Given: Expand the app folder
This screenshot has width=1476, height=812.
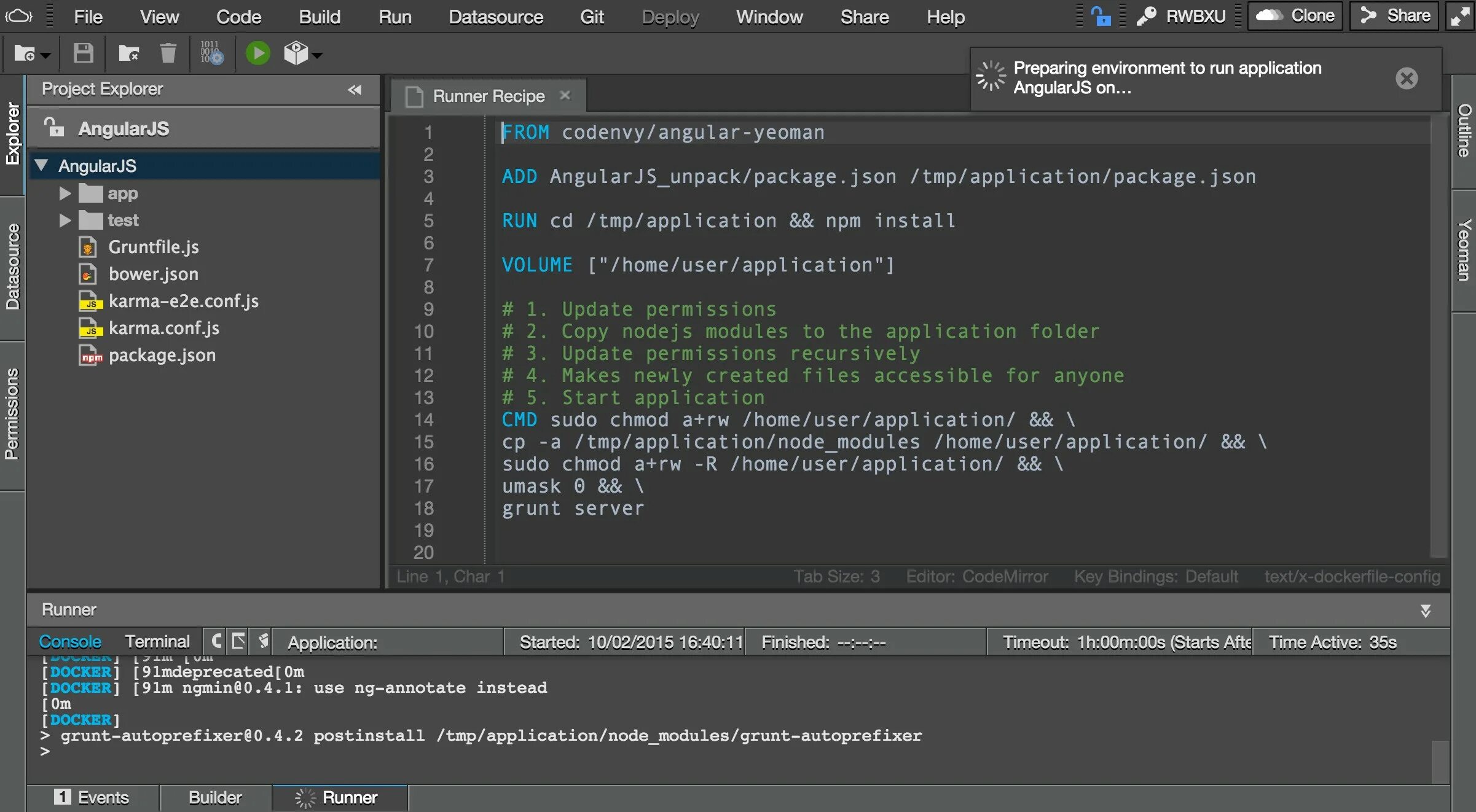Looking at the screenshot, I should pyautogui.click(x=65, y=193).
